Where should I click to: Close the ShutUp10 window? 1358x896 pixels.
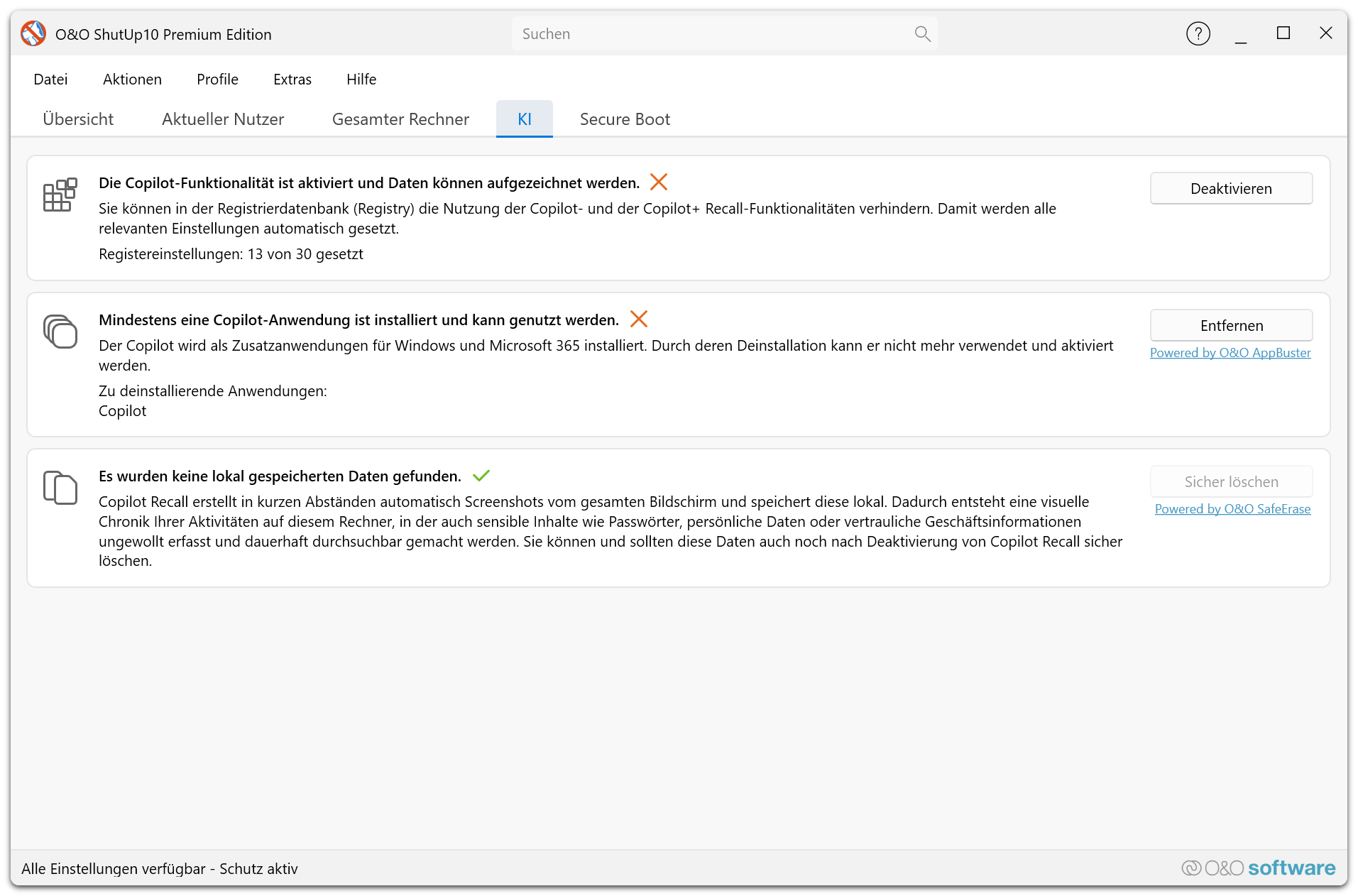1326,33
